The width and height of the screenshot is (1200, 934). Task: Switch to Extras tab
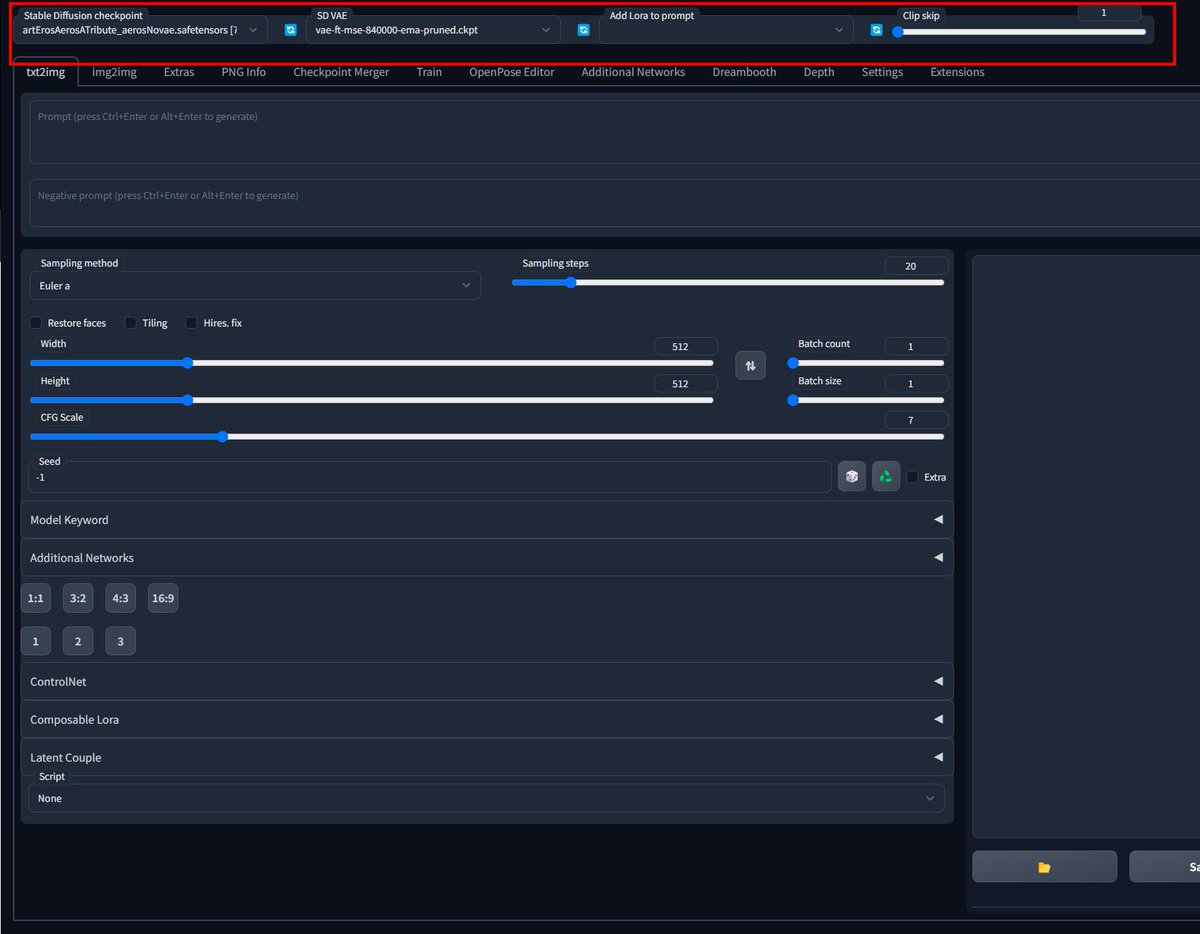coord(179,72)
